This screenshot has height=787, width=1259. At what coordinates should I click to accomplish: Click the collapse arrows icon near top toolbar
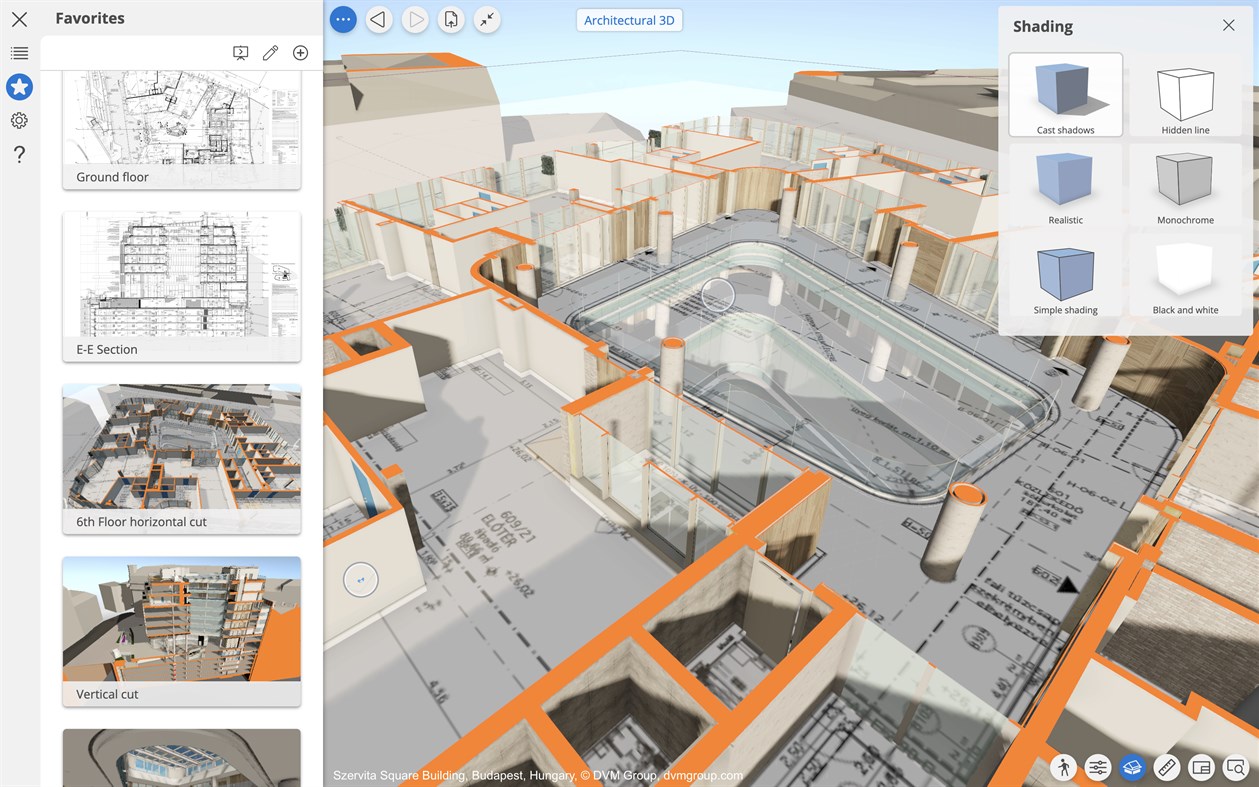tap(486, 19)
